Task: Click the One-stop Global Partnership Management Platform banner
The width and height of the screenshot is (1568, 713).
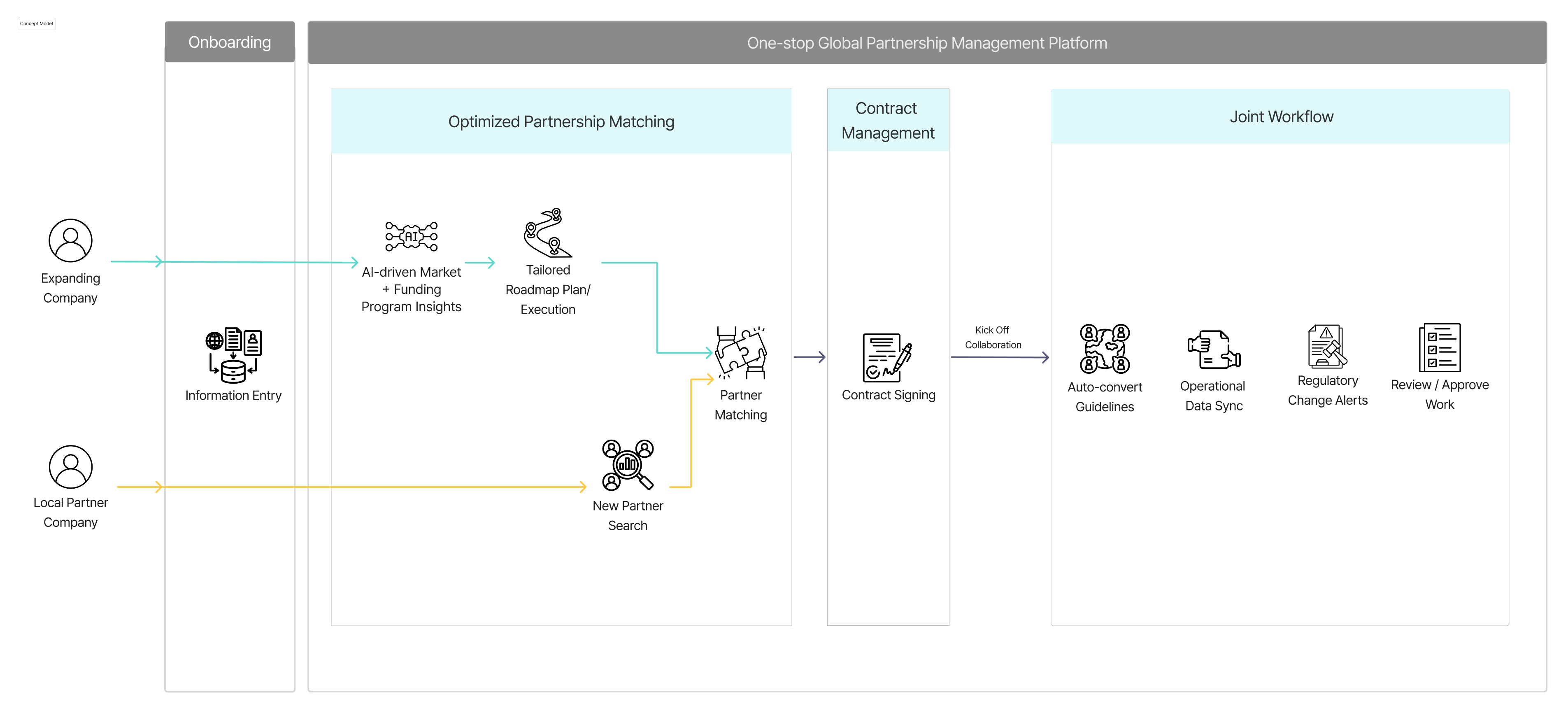Action: tap(927, 43)
